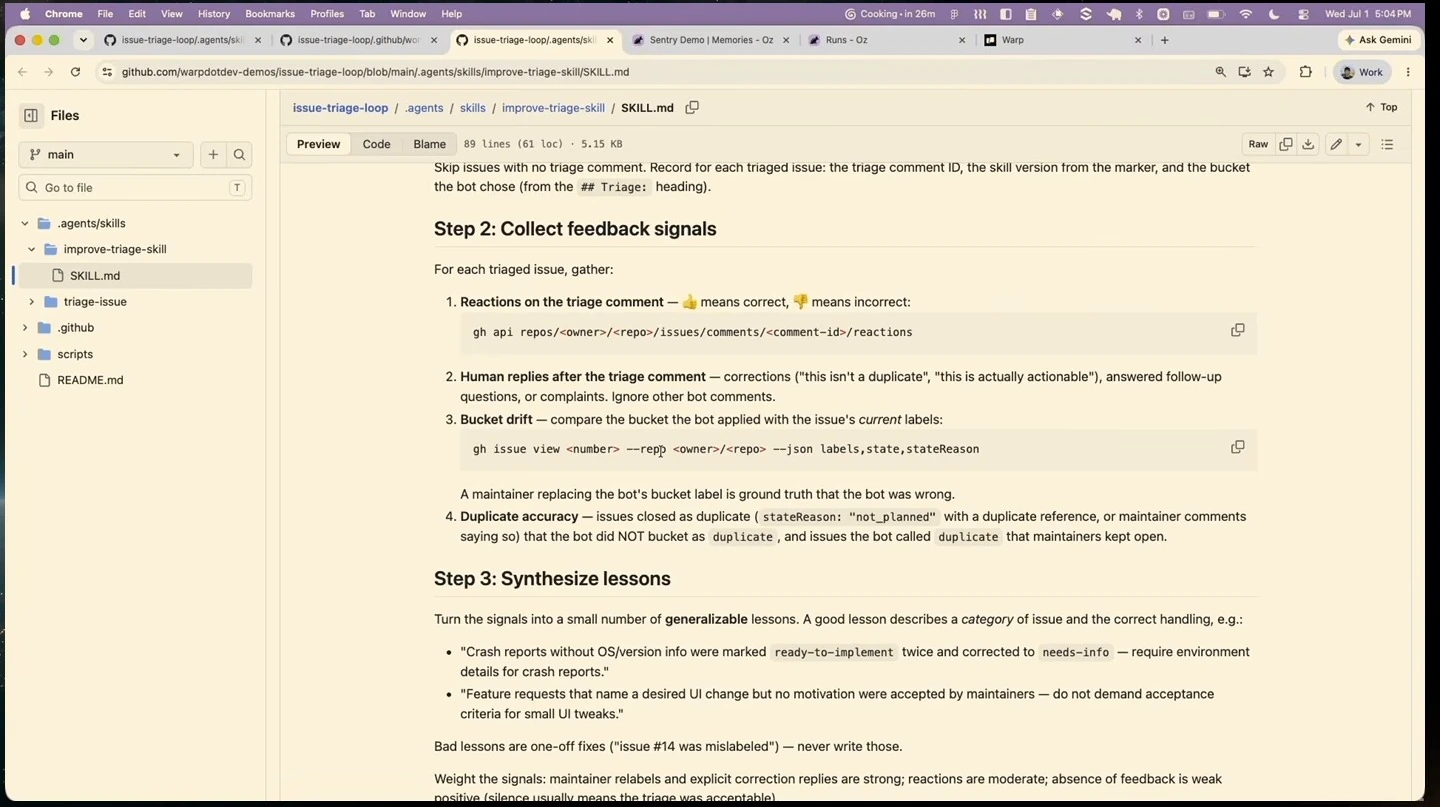The width and height of the screenshot is (1440, 807).
Task: Download the raw file icon
Action: pyautogui.click(x=1308, y=144)
